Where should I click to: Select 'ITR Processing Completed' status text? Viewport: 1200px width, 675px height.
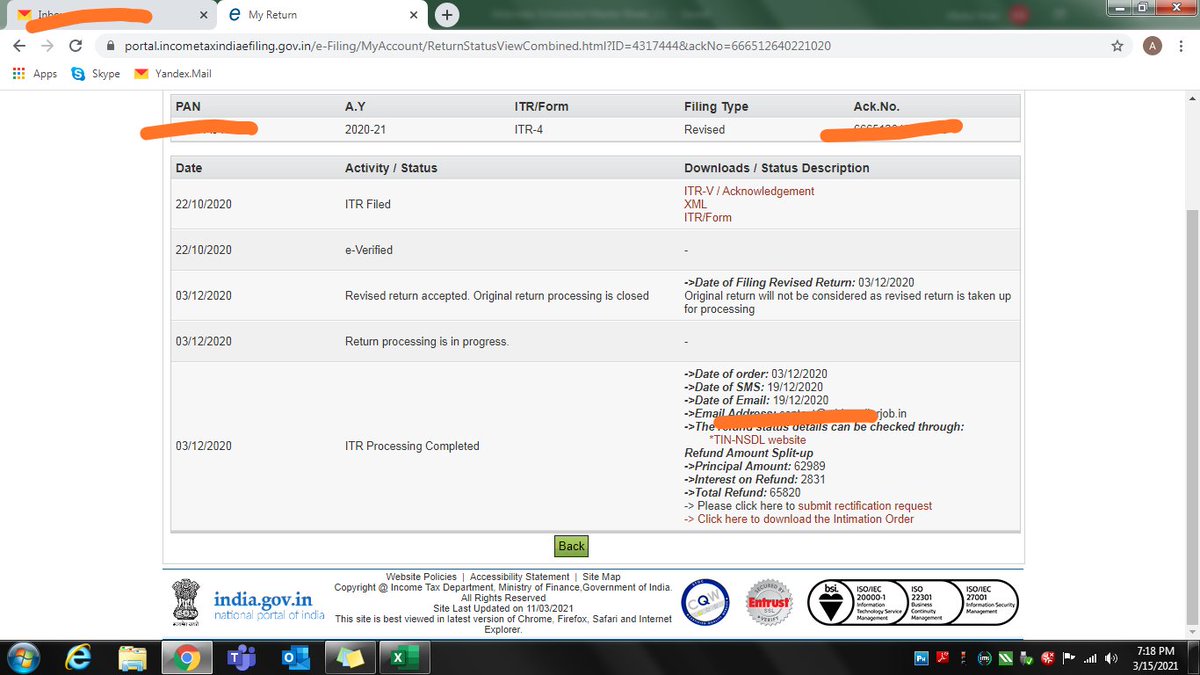[x=412, y=446]
